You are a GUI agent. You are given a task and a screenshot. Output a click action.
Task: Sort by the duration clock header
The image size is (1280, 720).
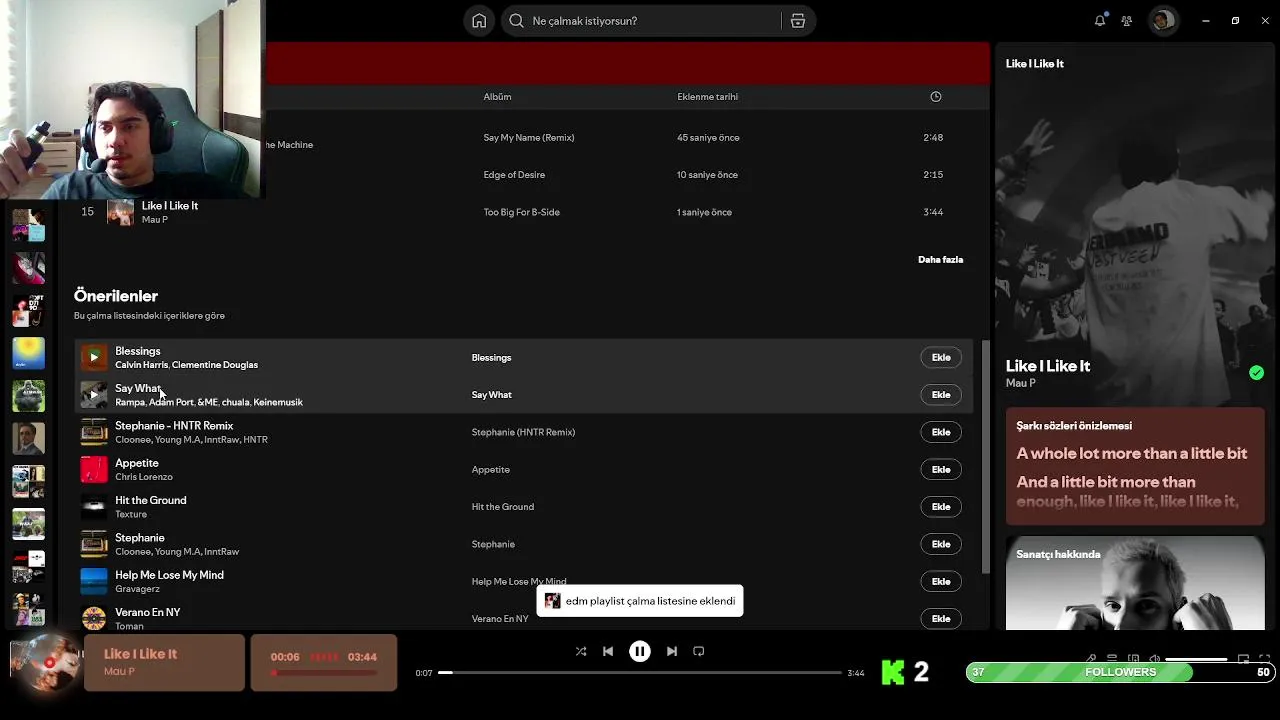pyautogui.click(x=936, y=97)
